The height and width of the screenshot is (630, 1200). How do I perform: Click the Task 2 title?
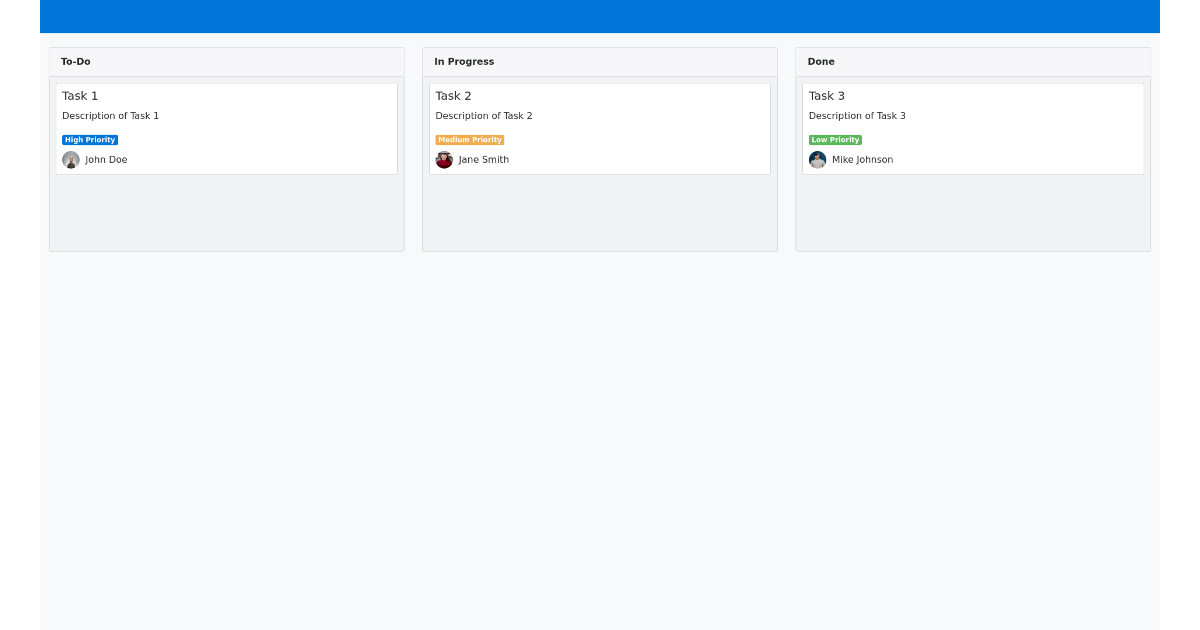454,95
